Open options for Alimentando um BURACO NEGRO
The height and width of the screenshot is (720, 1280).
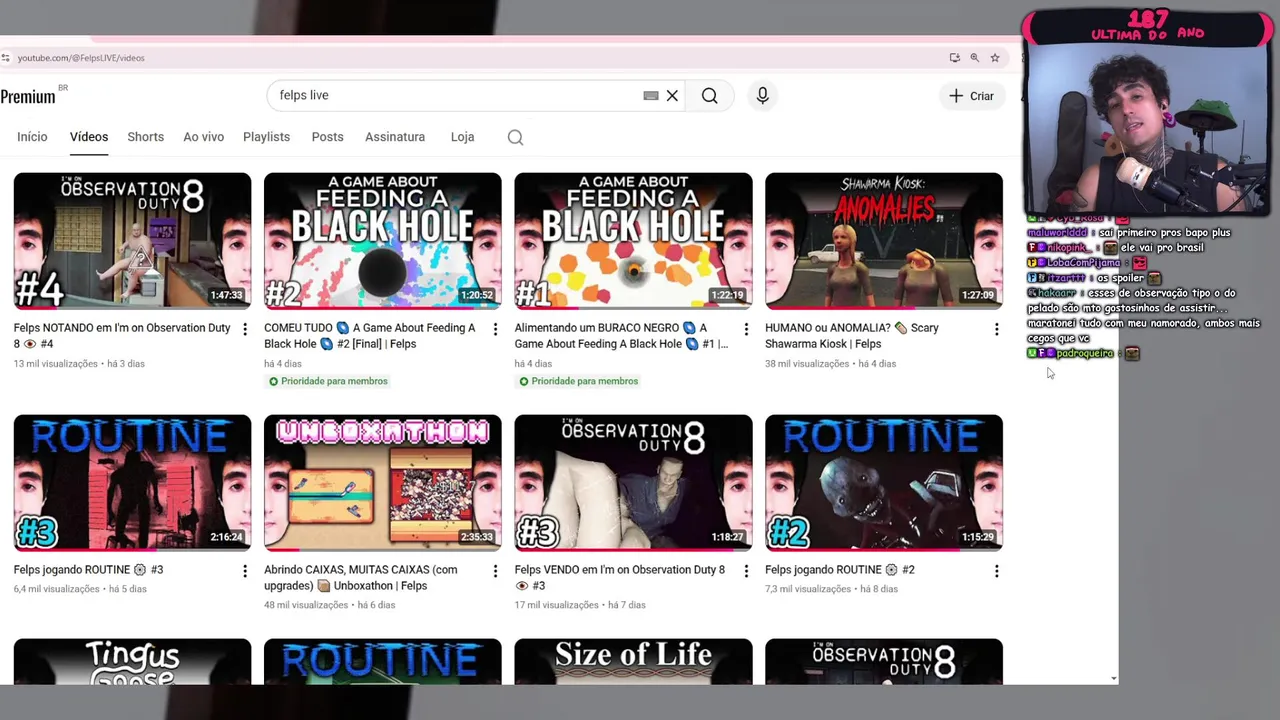746,329
